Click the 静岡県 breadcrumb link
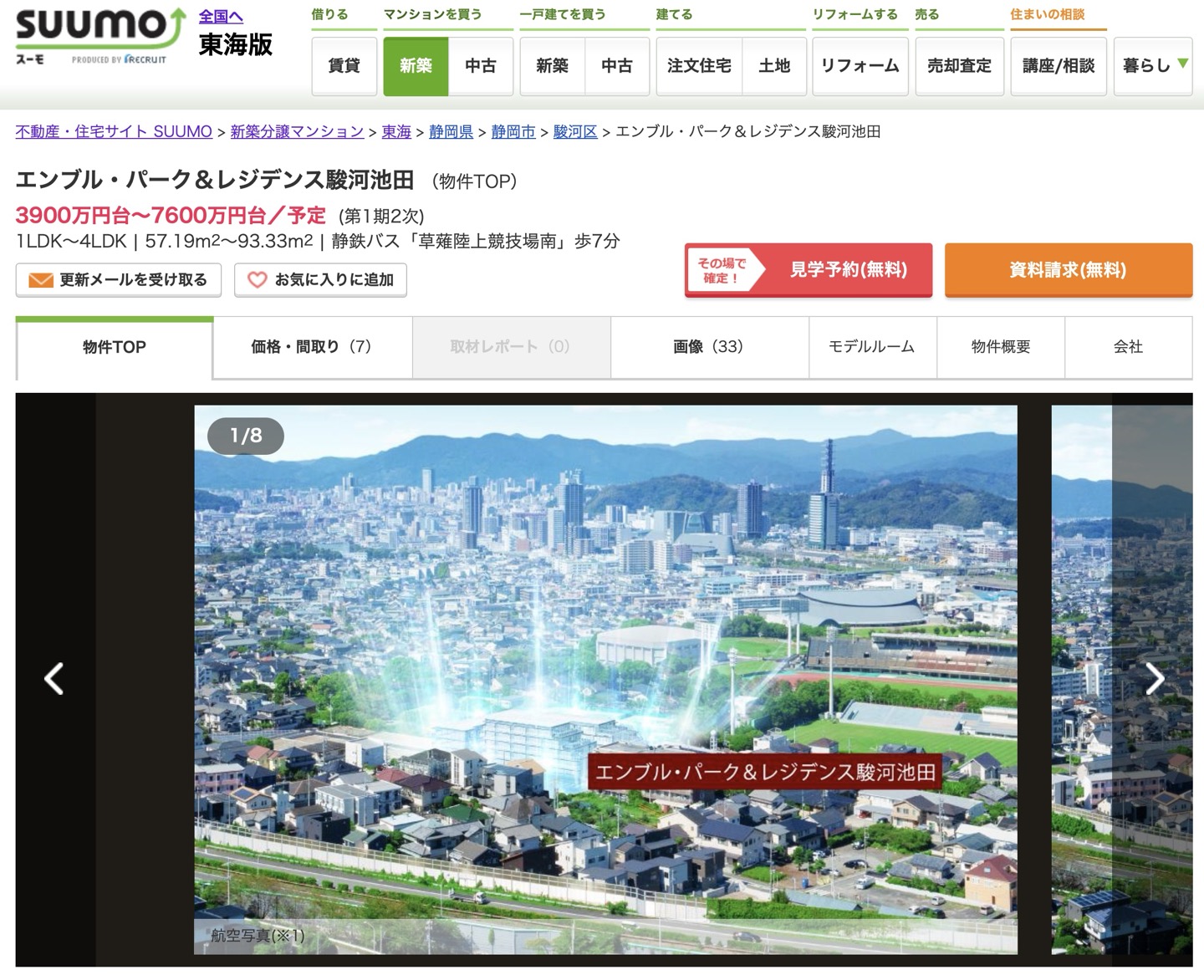The width and height of the screenshot is (1204, 980). 451,131
